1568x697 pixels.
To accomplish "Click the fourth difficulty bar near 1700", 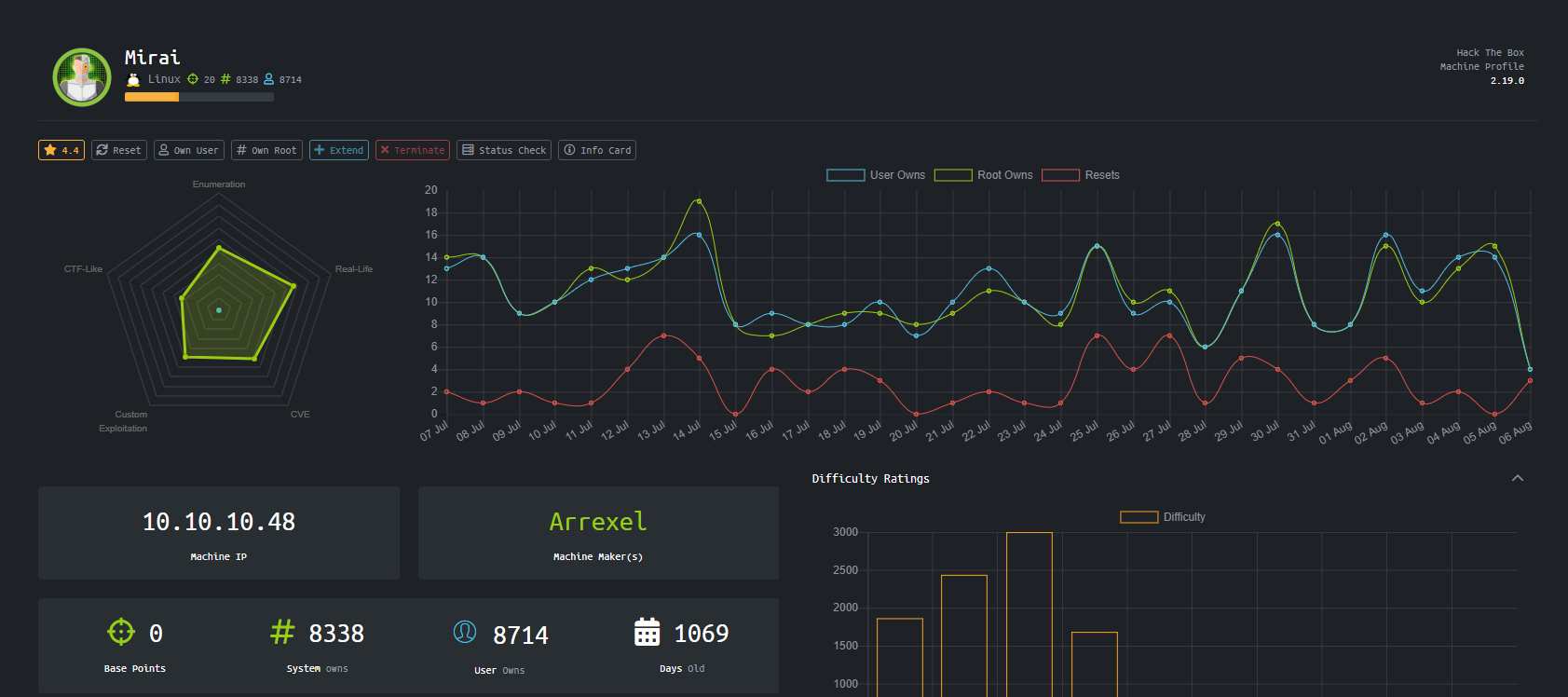I will click(1095, 664).
